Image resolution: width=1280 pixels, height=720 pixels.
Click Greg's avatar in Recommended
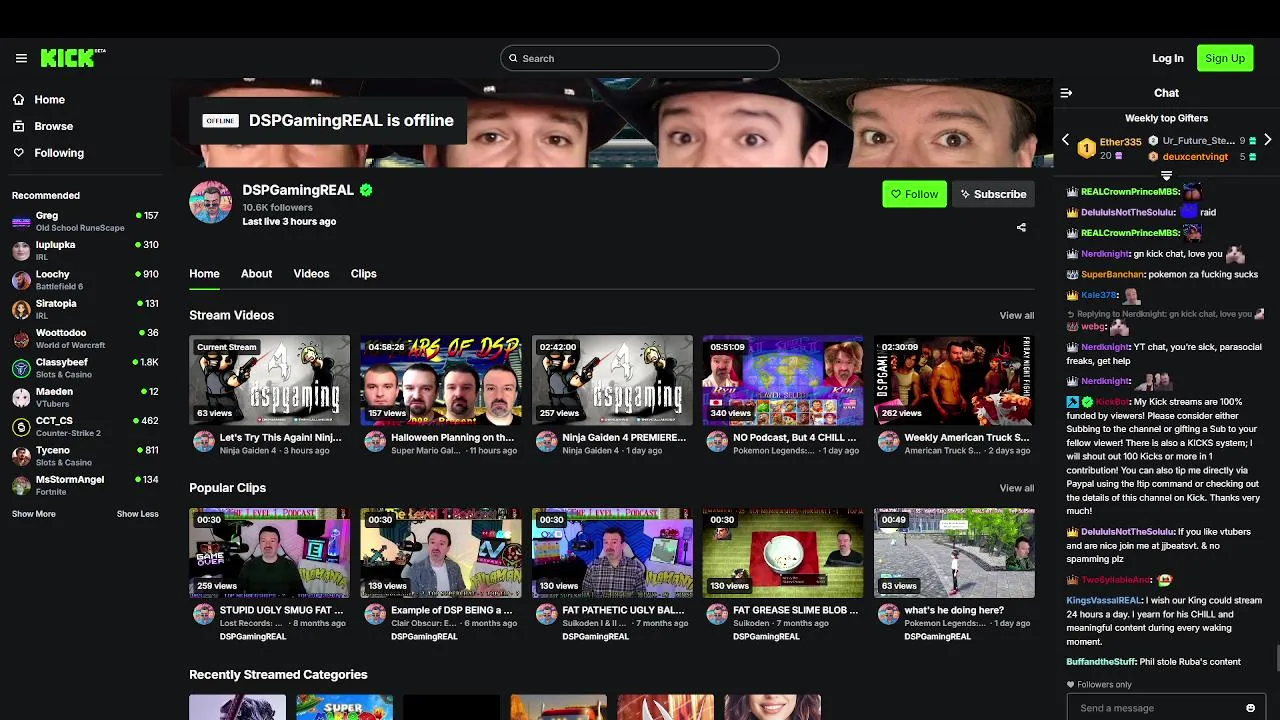pyautogui.click(x=21, y=222)
